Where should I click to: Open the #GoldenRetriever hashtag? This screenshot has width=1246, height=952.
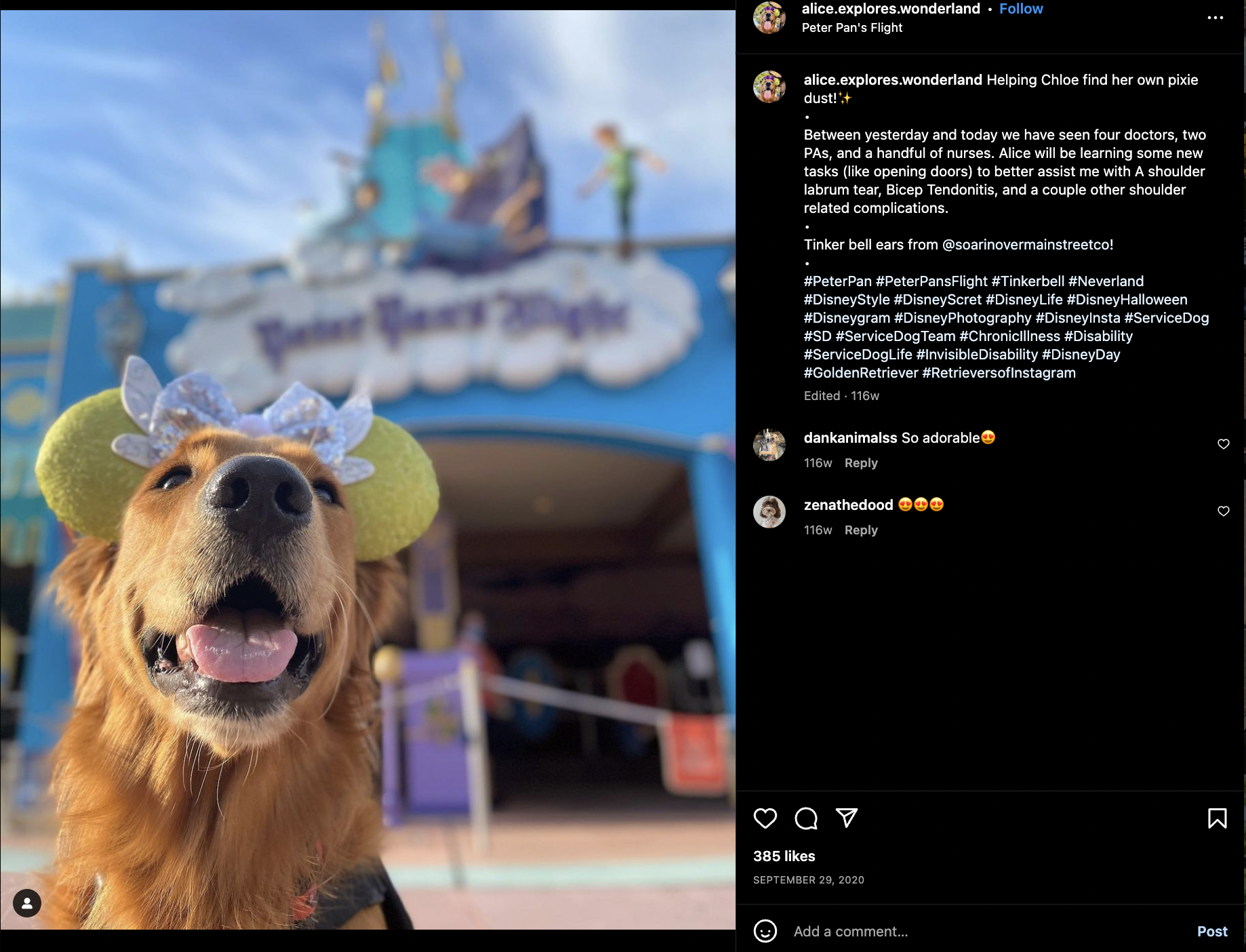[861, 373]
